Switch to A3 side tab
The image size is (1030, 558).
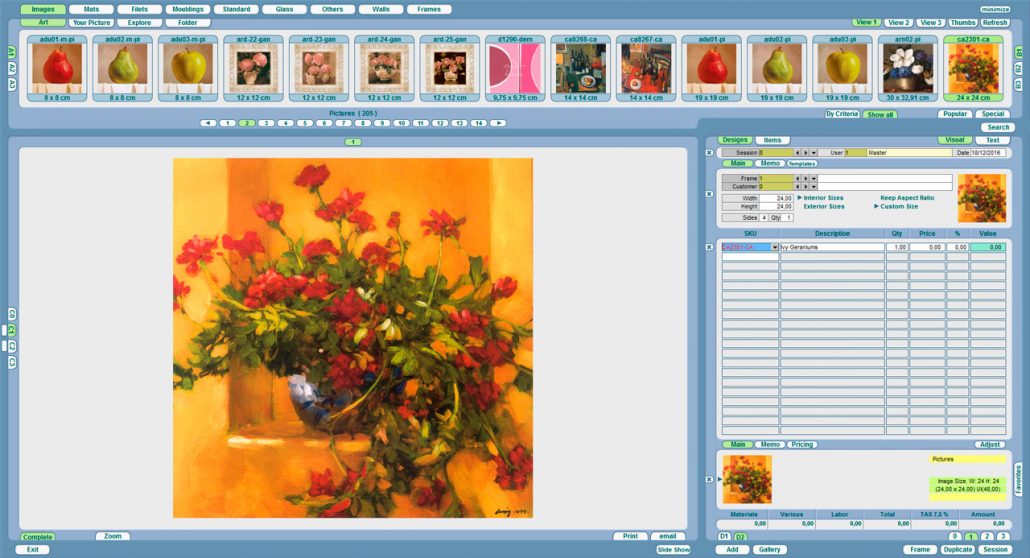(x=12, y=85)
